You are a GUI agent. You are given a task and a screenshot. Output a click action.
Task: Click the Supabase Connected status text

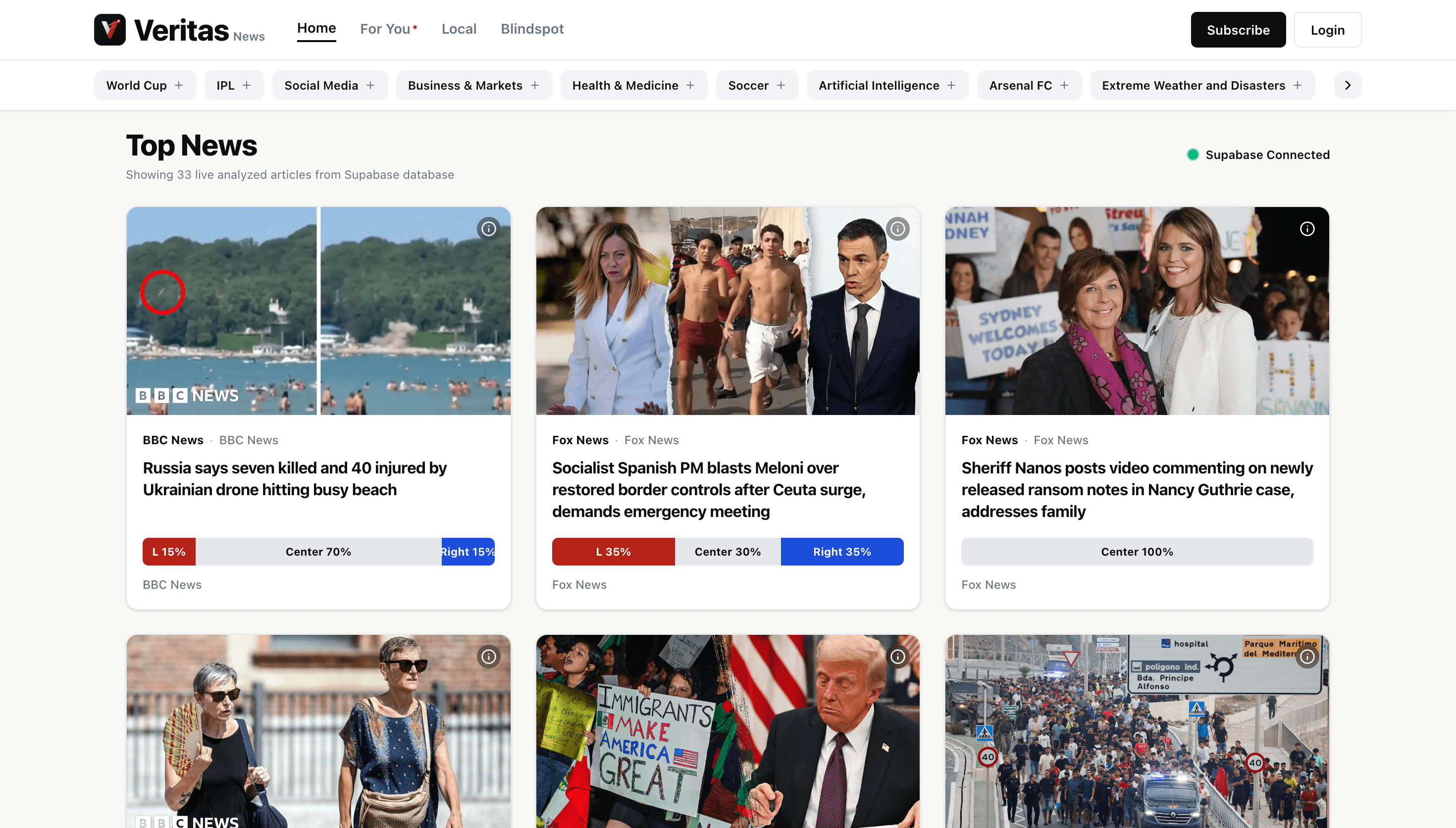coord(1267,155)
